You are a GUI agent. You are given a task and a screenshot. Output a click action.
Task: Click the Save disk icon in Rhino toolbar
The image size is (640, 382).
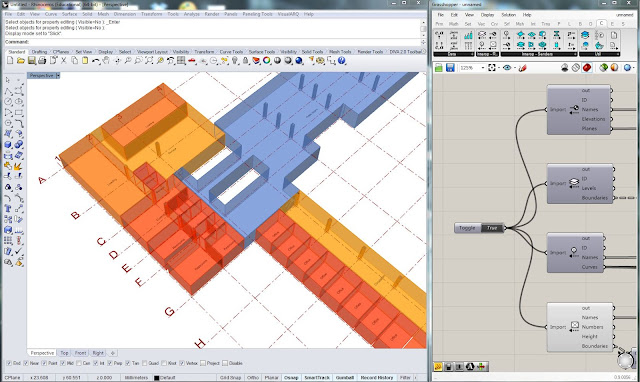coord(31,60)
